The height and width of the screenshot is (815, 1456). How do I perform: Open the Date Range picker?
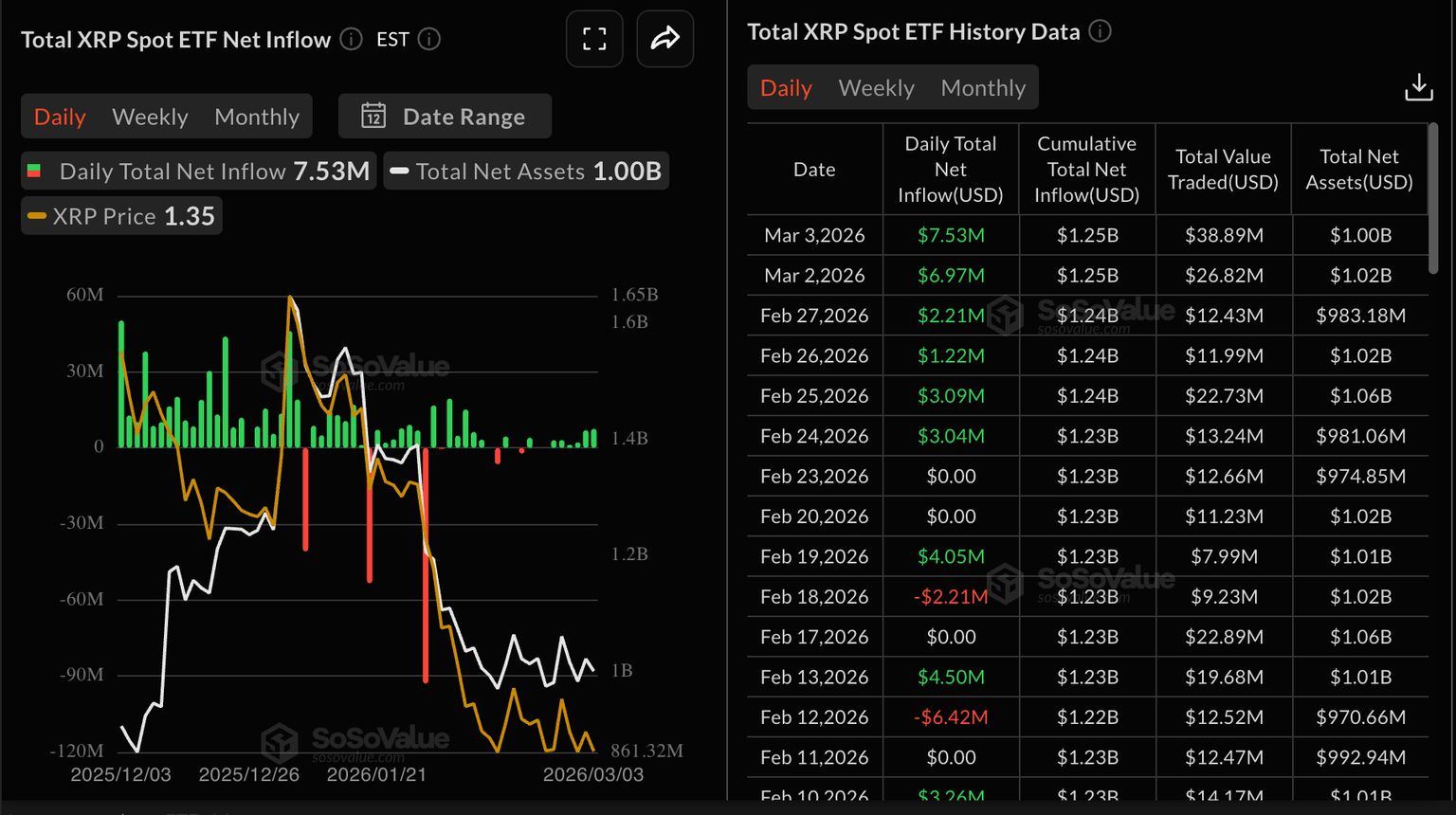click(x=464, y=116)
